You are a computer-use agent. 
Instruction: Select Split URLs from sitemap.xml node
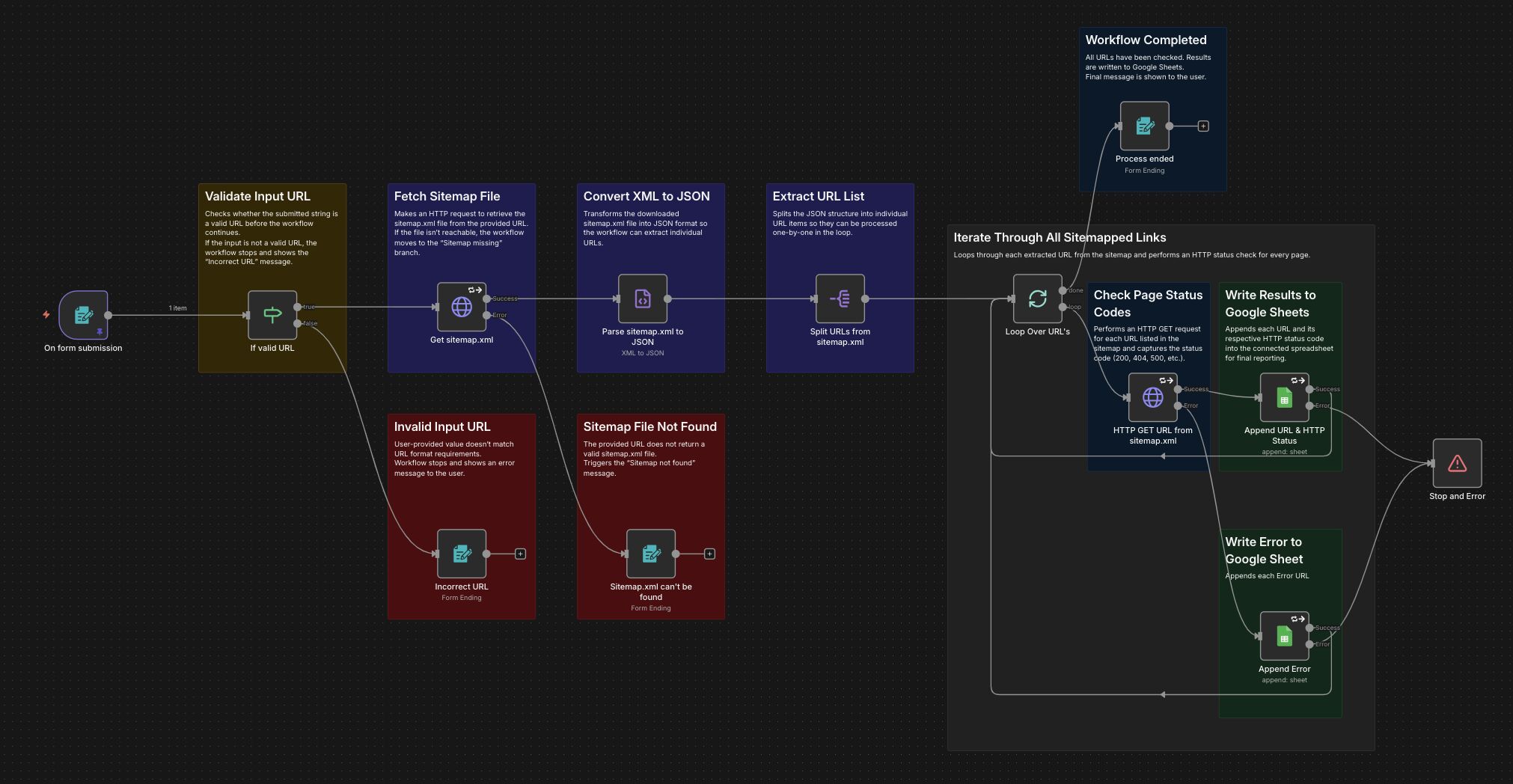click(840, 298)
